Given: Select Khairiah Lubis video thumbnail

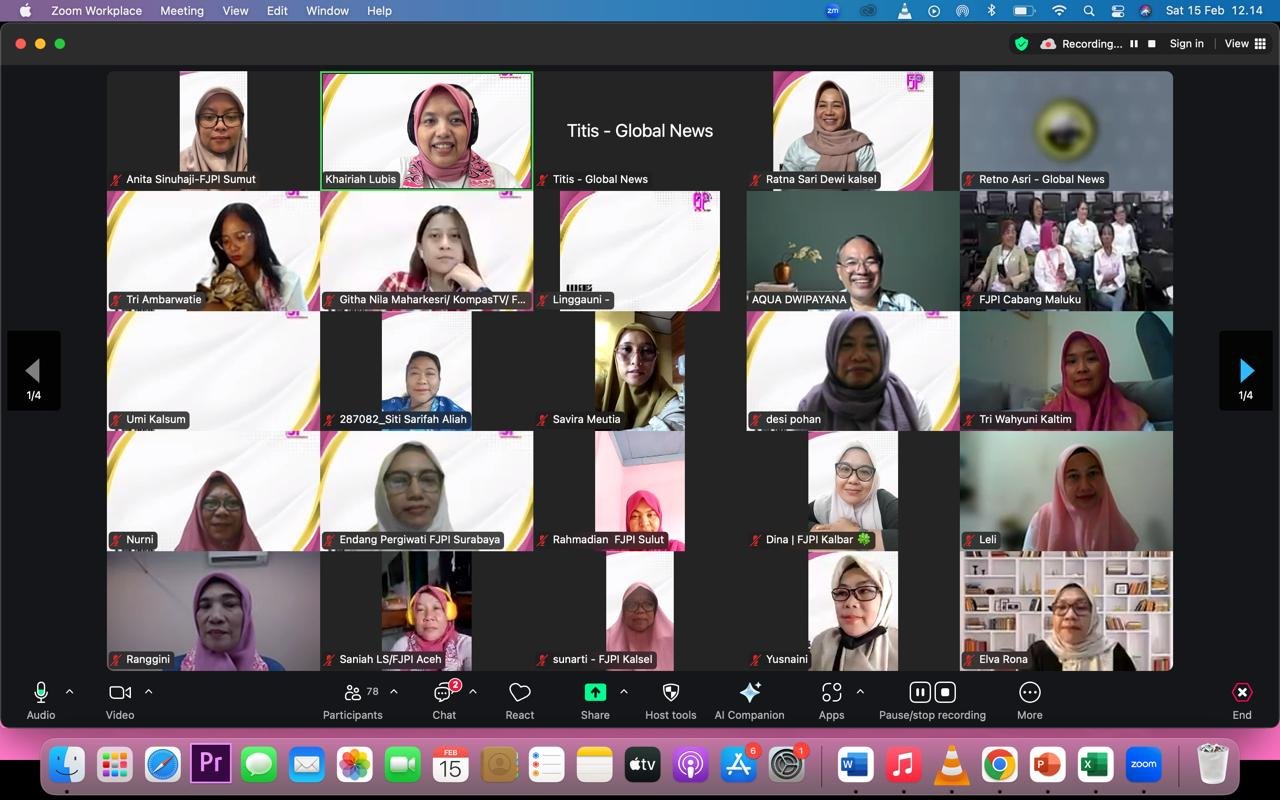Looking at the screenshot, I should pyautogui.click(x=427, y=130).
